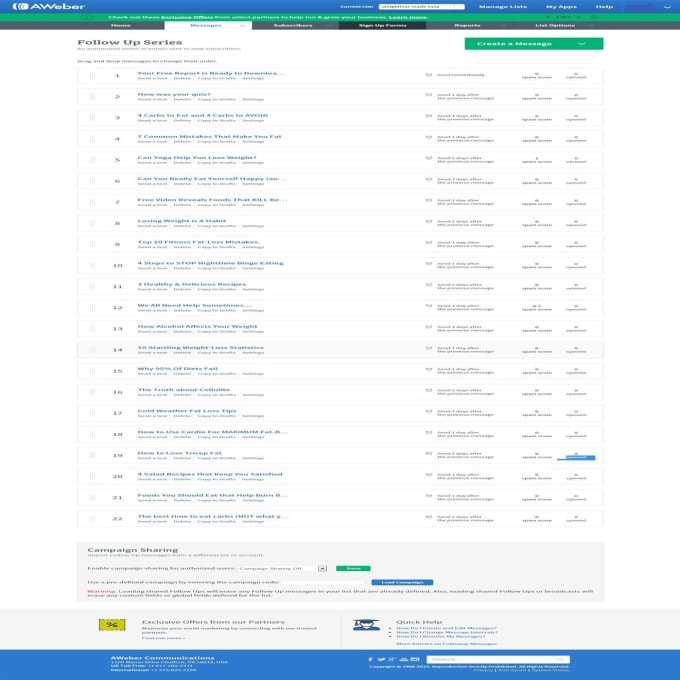Expand the Messages tab arrow
The width and height of the screenshot is (680, 680).
242,26
